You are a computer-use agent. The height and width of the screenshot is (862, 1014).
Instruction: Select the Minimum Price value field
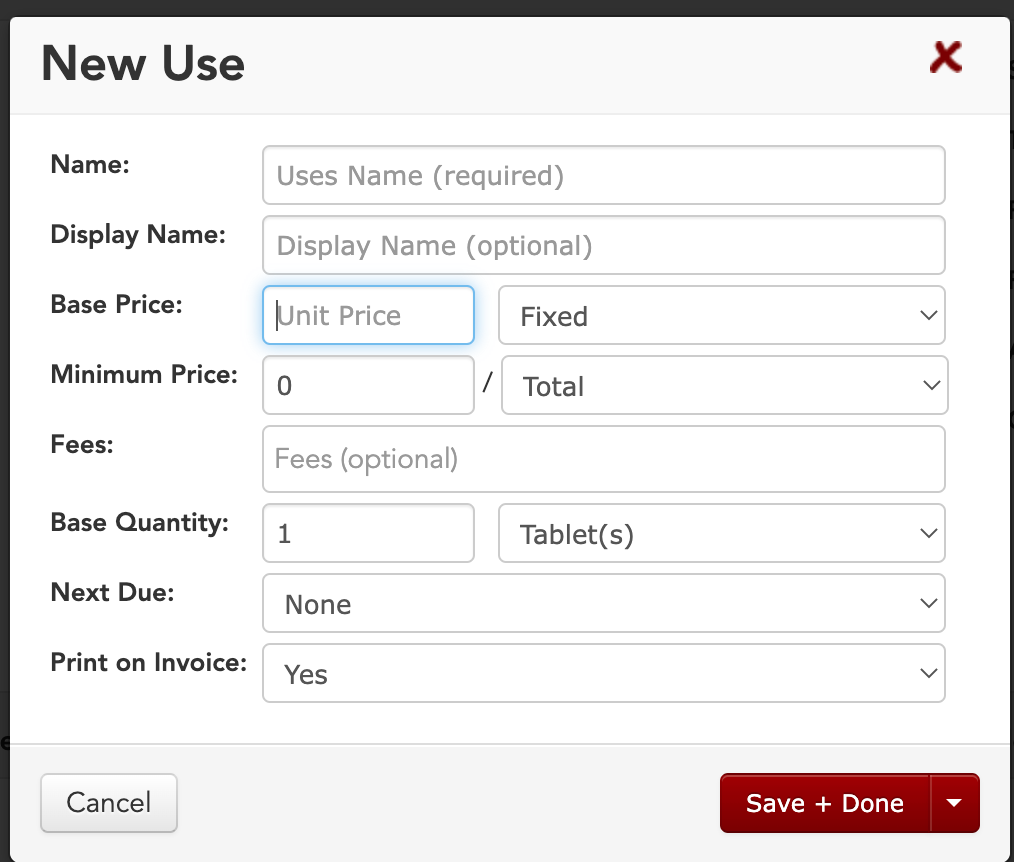[x=368, y=385]
